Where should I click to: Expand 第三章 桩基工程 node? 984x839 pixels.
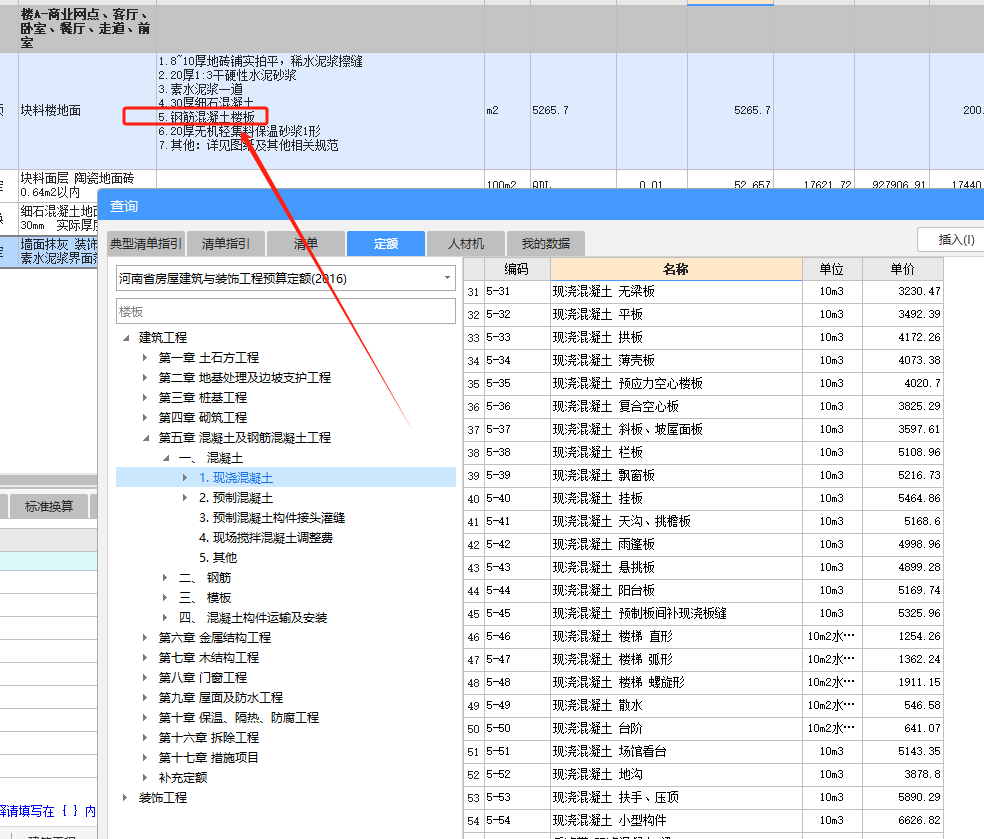pos(145,398)
